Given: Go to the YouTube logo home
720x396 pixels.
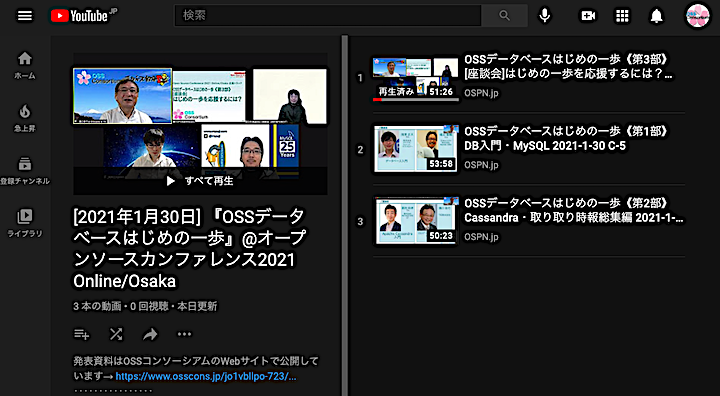Looking at the screenshot, I should coord(84,16).
